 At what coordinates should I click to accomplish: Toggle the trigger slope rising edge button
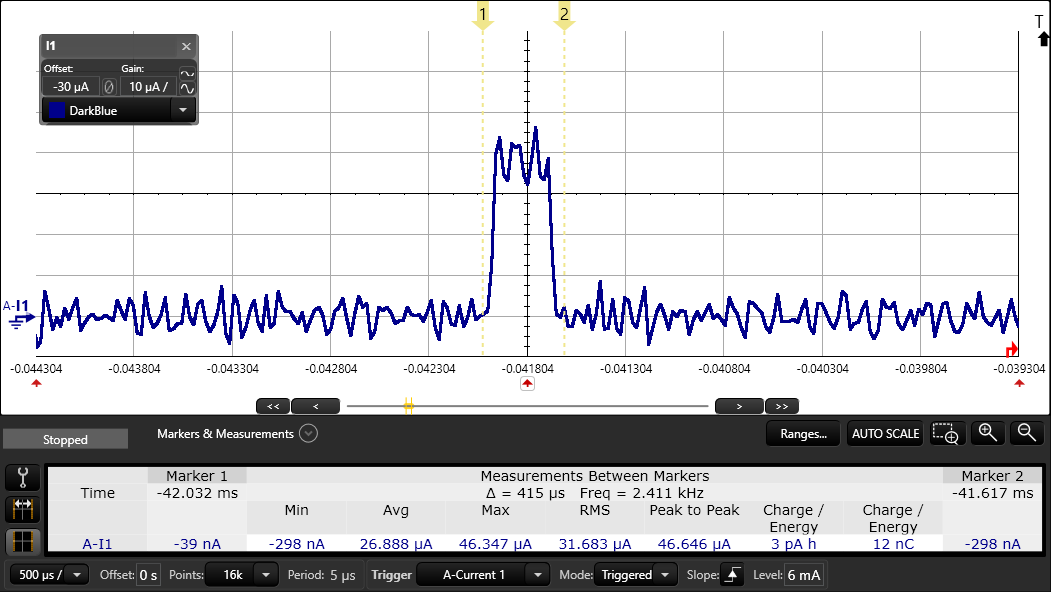(733, 575)
